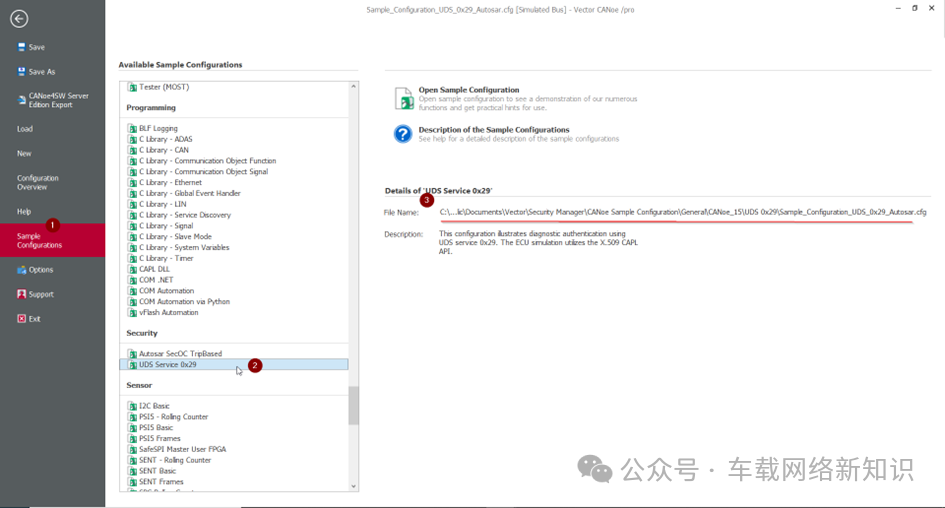The image size is (945, 508).
Task: Click the blue question mark help icon
Action: [403, 134]
